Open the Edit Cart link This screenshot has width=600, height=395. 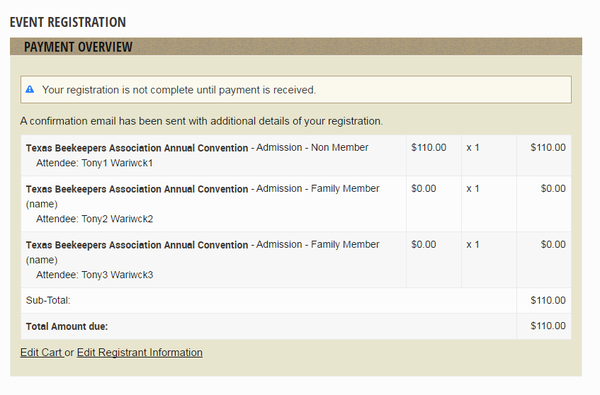click(x=41, y=353)
